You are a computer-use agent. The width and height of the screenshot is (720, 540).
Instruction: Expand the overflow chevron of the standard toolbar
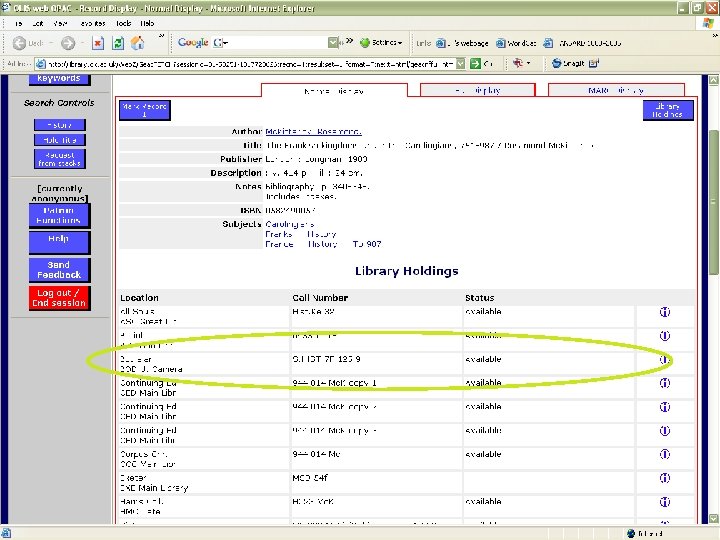pos(161,36)
